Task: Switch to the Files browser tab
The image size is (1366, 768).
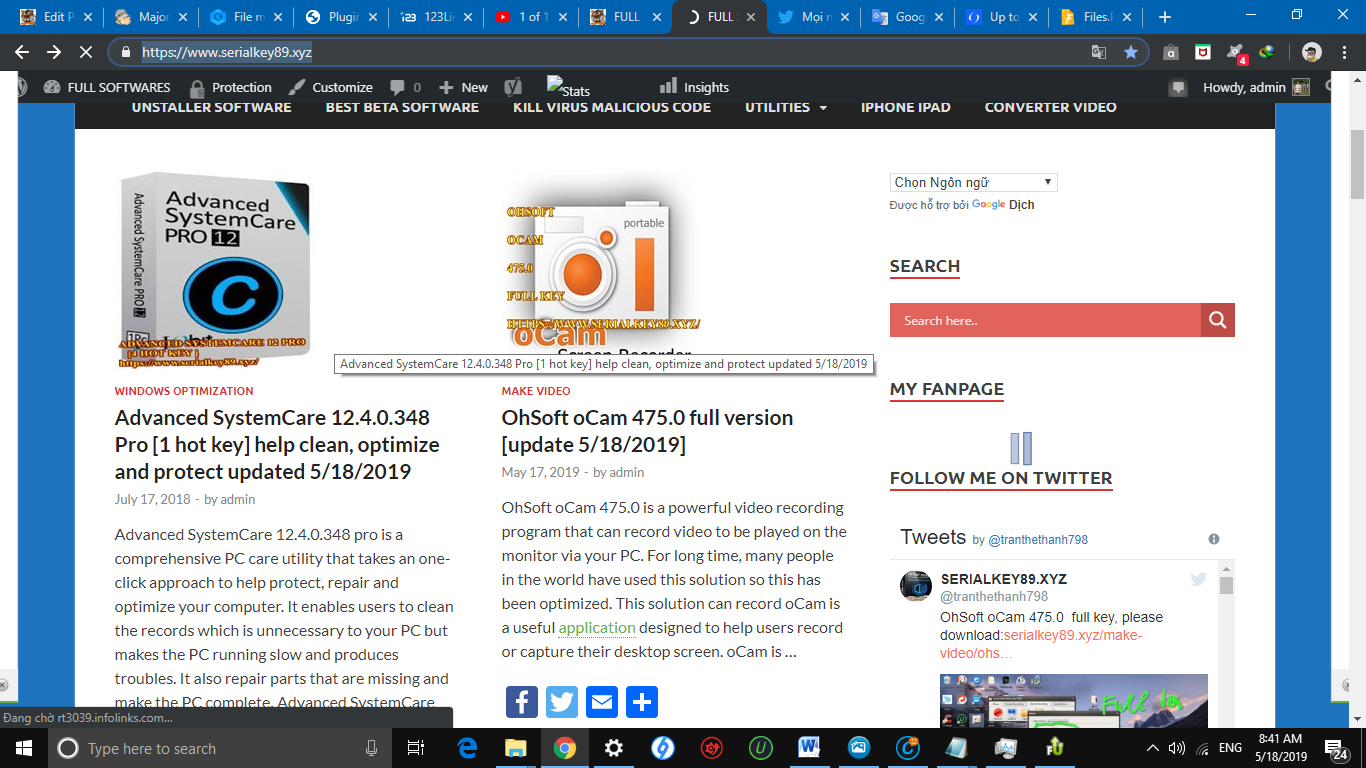Action: [1097, 17]
